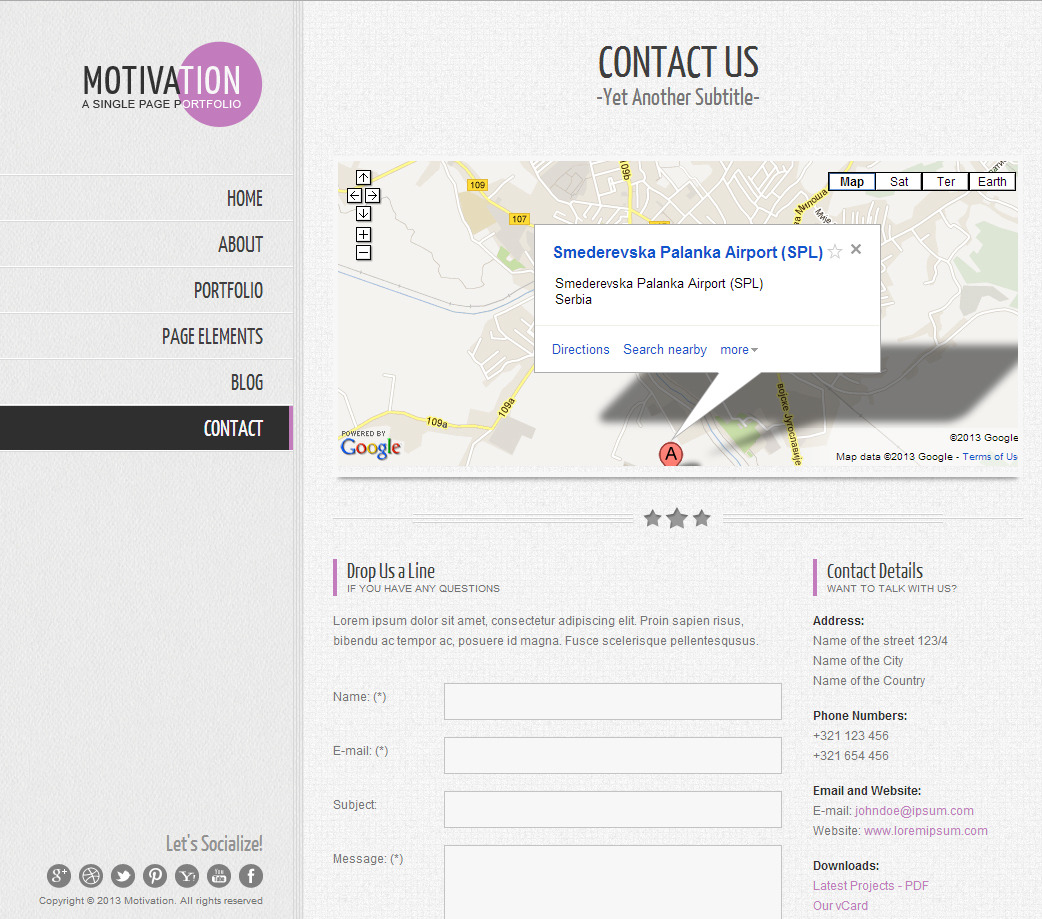Image resolution: width=1042 pixels, height=919 pixels.
Task: Zoom in on the map with the plus icon
Action: [363, 235]
